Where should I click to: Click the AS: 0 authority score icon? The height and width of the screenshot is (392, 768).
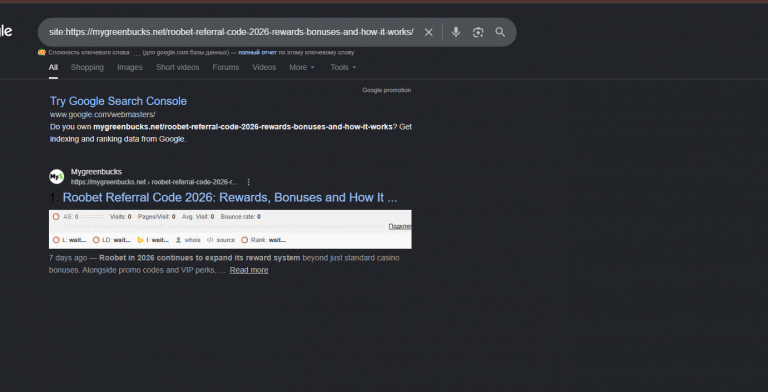(x=56, y=217)
